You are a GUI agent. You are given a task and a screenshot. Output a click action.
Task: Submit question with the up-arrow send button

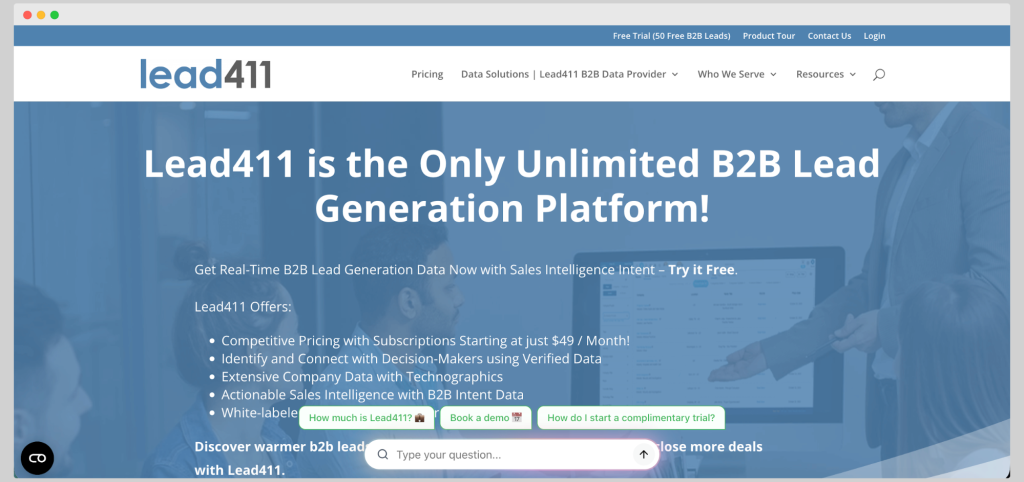pyautogui.click(x=643, y=455)
